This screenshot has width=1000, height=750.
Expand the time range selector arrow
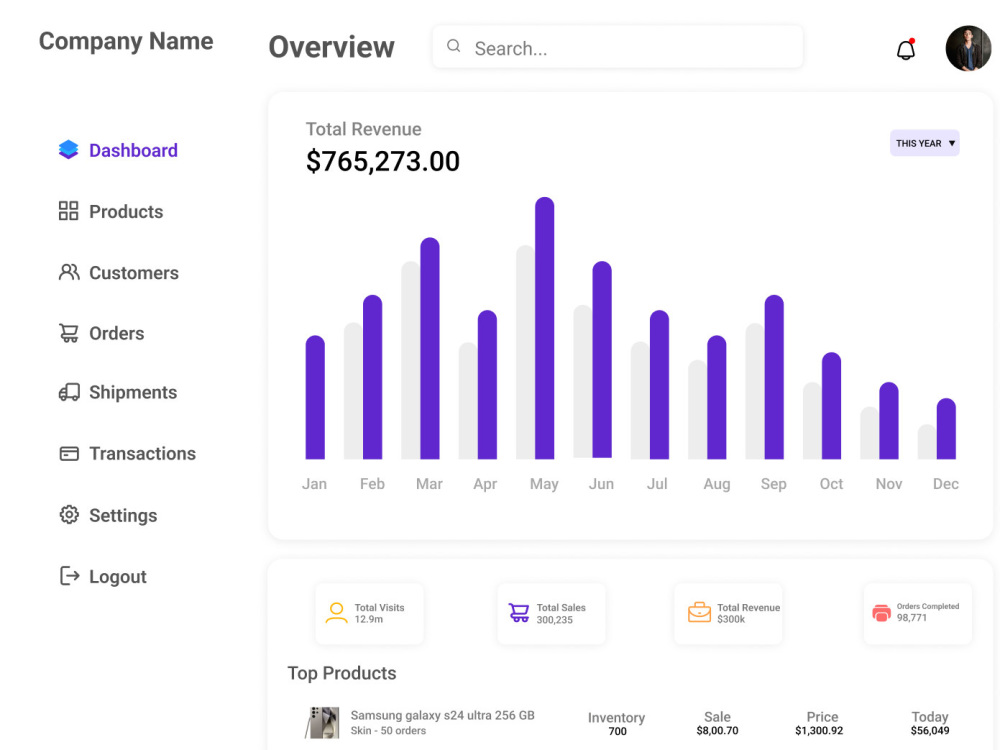click(x=950, y=143)
